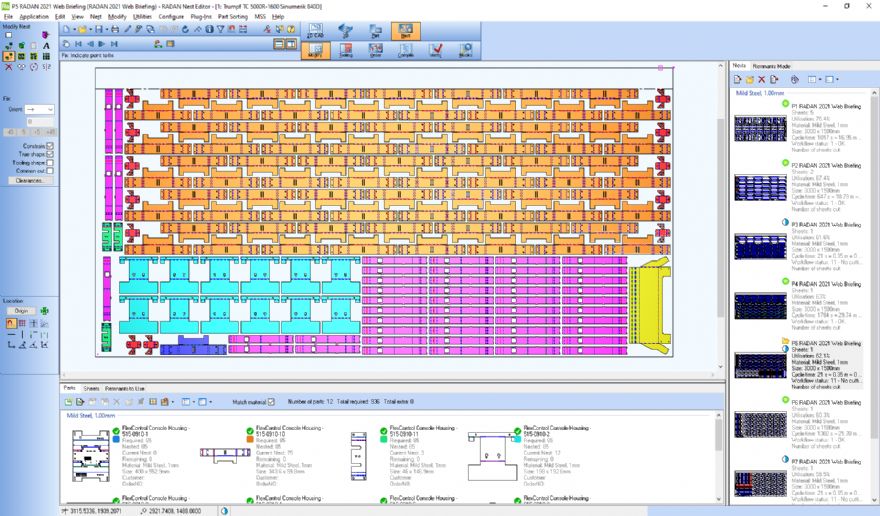Open the Blocks mode button

(465, 51)
